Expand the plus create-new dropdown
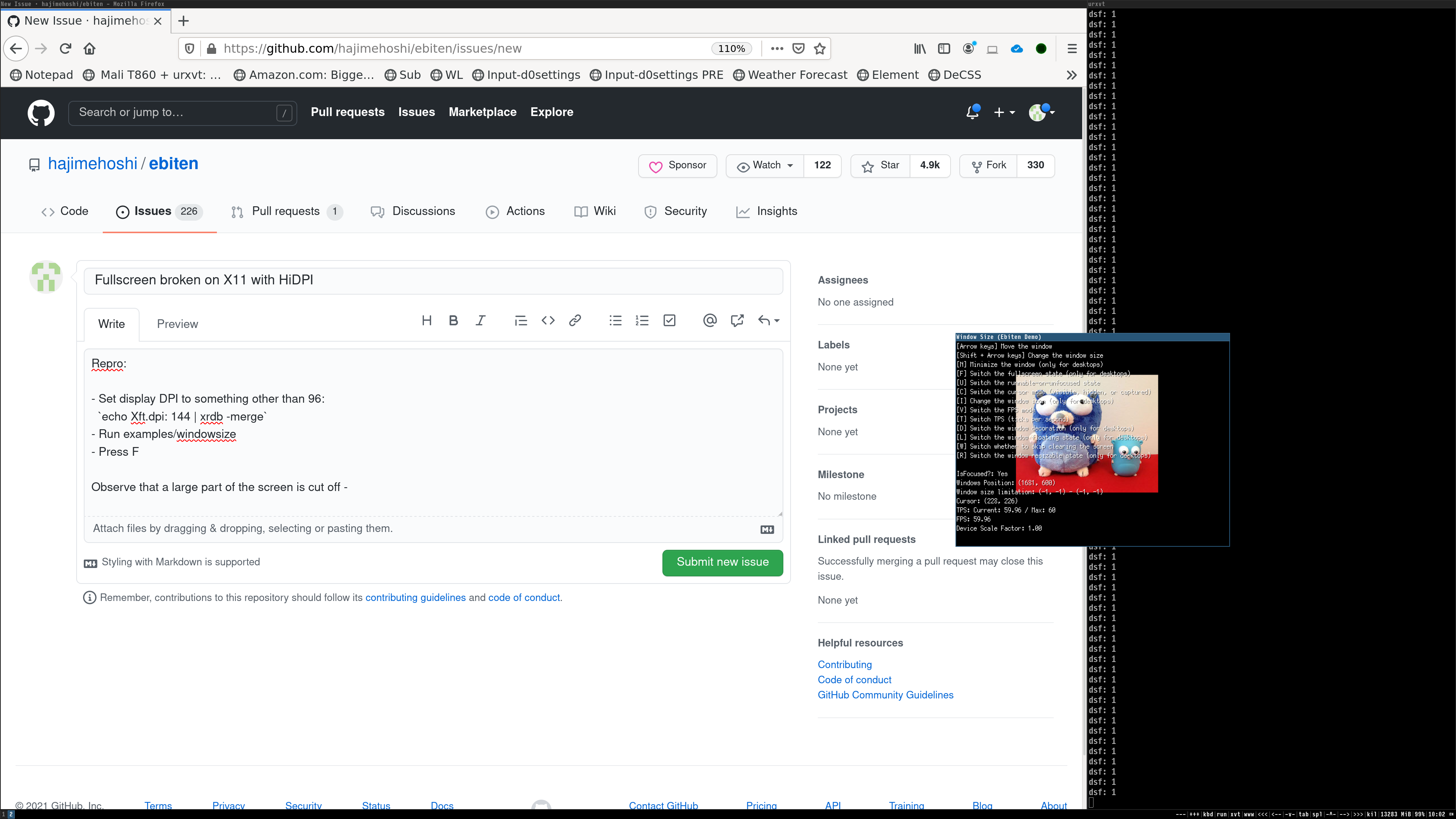1456x819 pixels. [x=1004, y=113]
